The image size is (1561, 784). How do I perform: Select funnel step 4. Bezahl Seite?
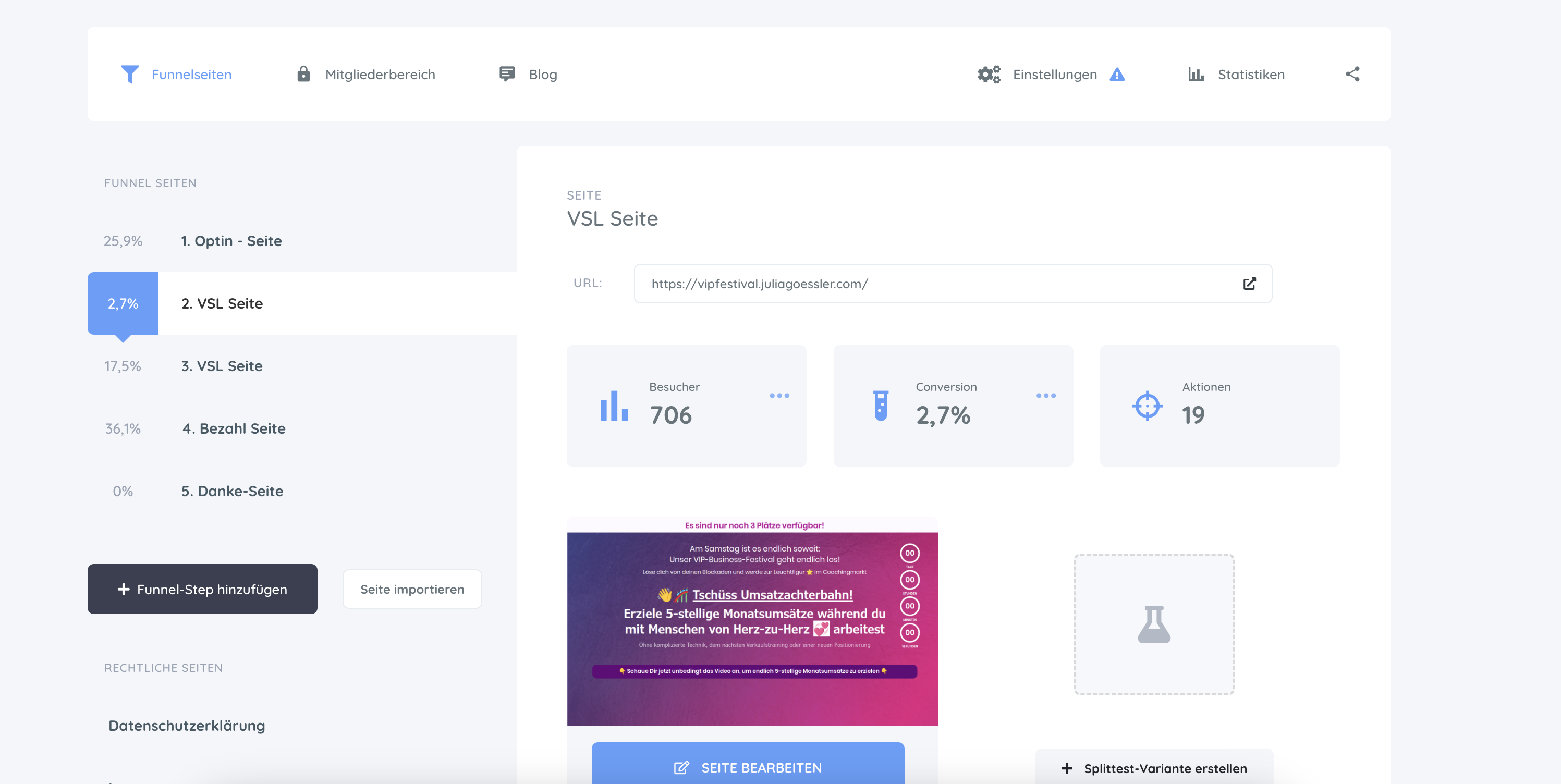(302, 428)
